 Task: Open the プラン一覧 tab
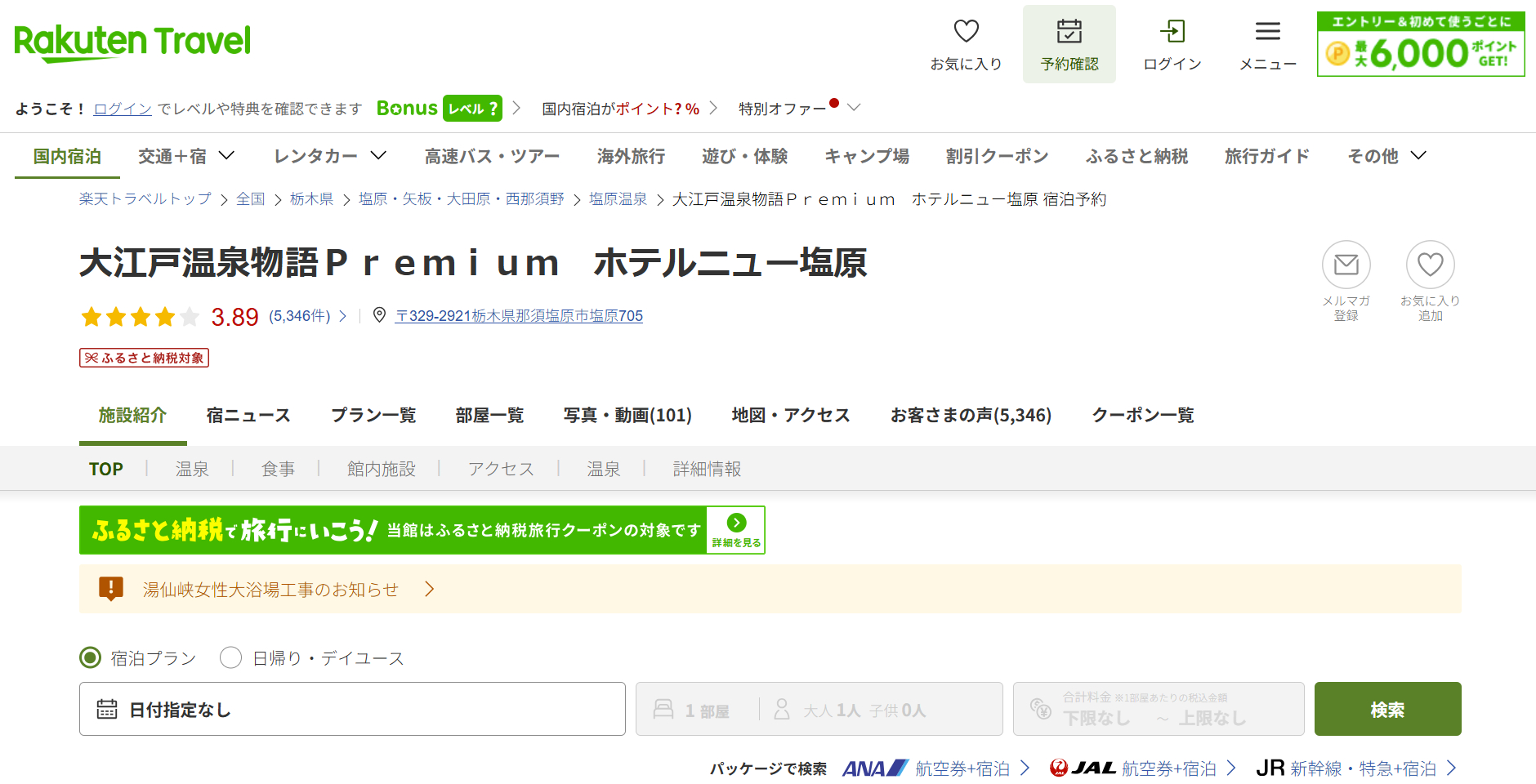click(374, 415)
